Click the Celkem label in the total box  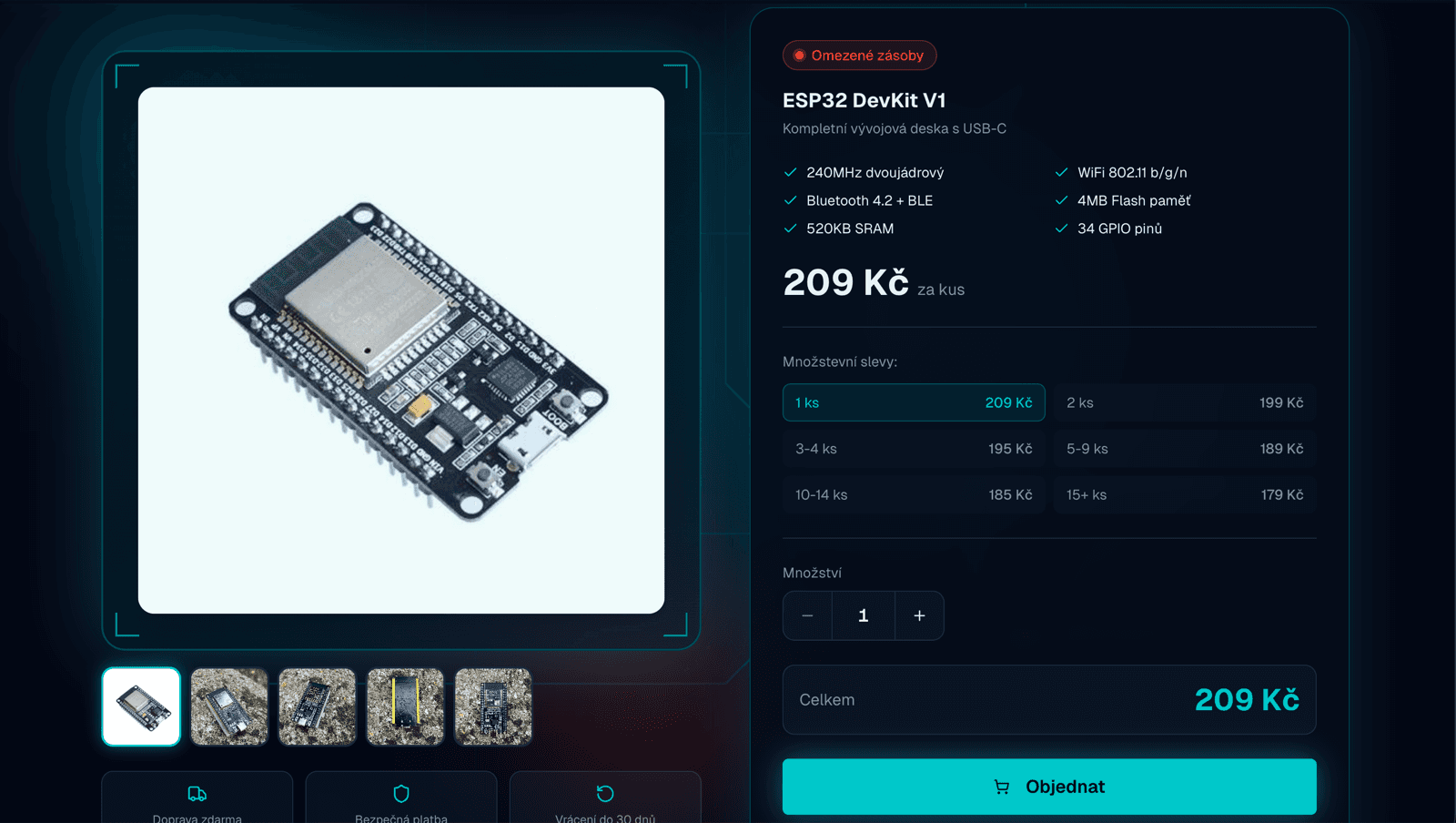827,700
